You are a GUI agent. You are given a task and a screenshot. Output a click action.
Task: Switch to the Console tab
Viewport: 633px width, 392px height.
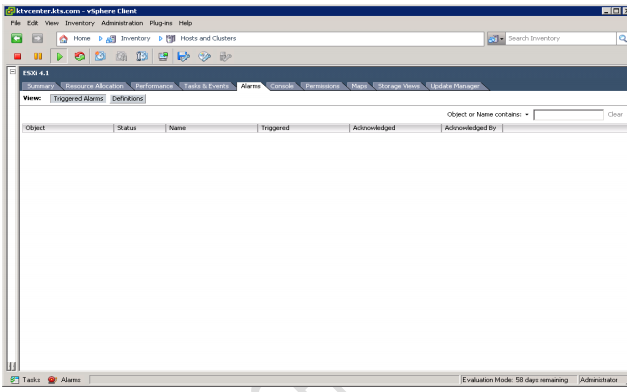click(x=282, y=86)
